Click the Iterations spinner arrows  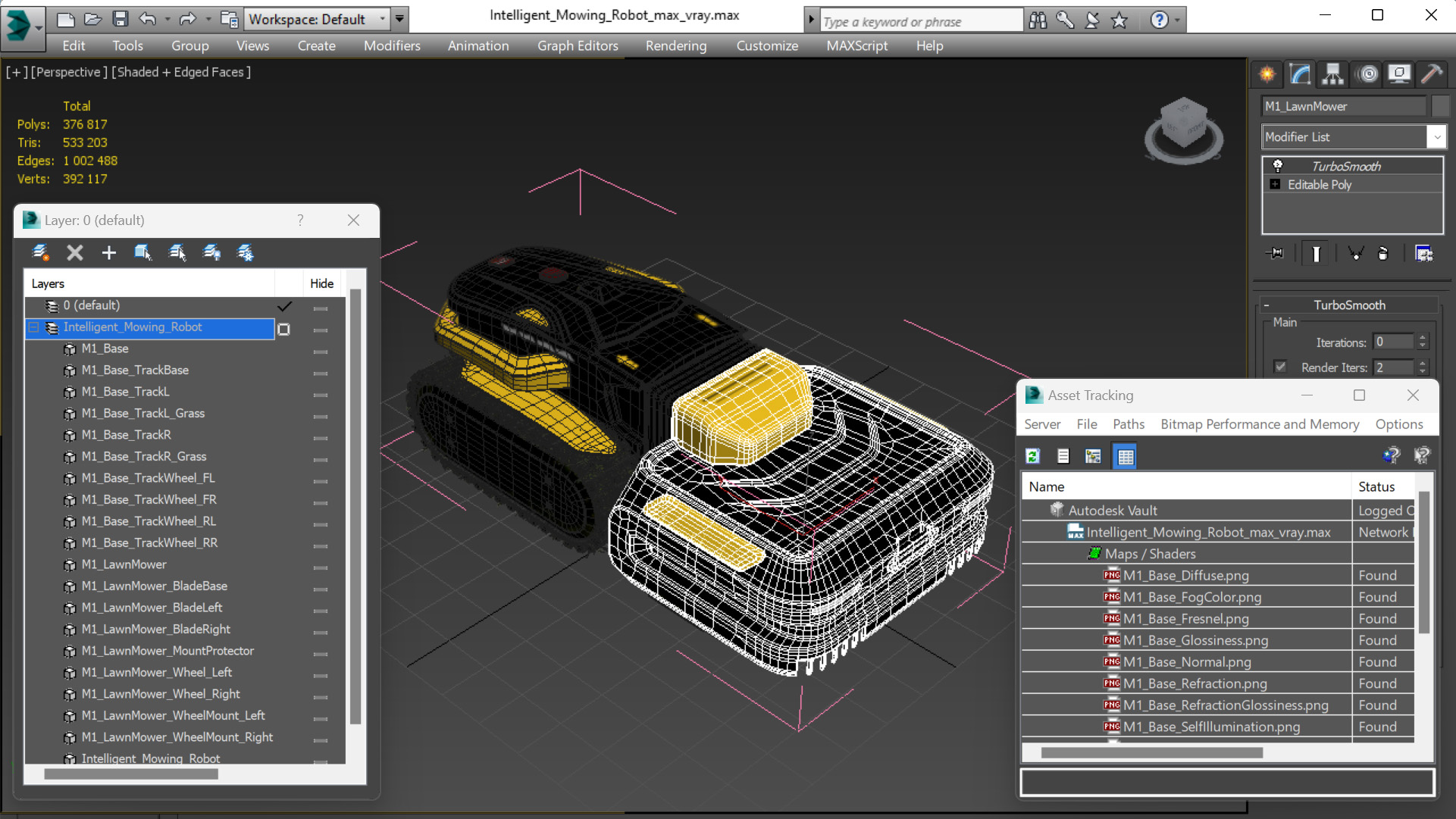tap(1422, 342)
